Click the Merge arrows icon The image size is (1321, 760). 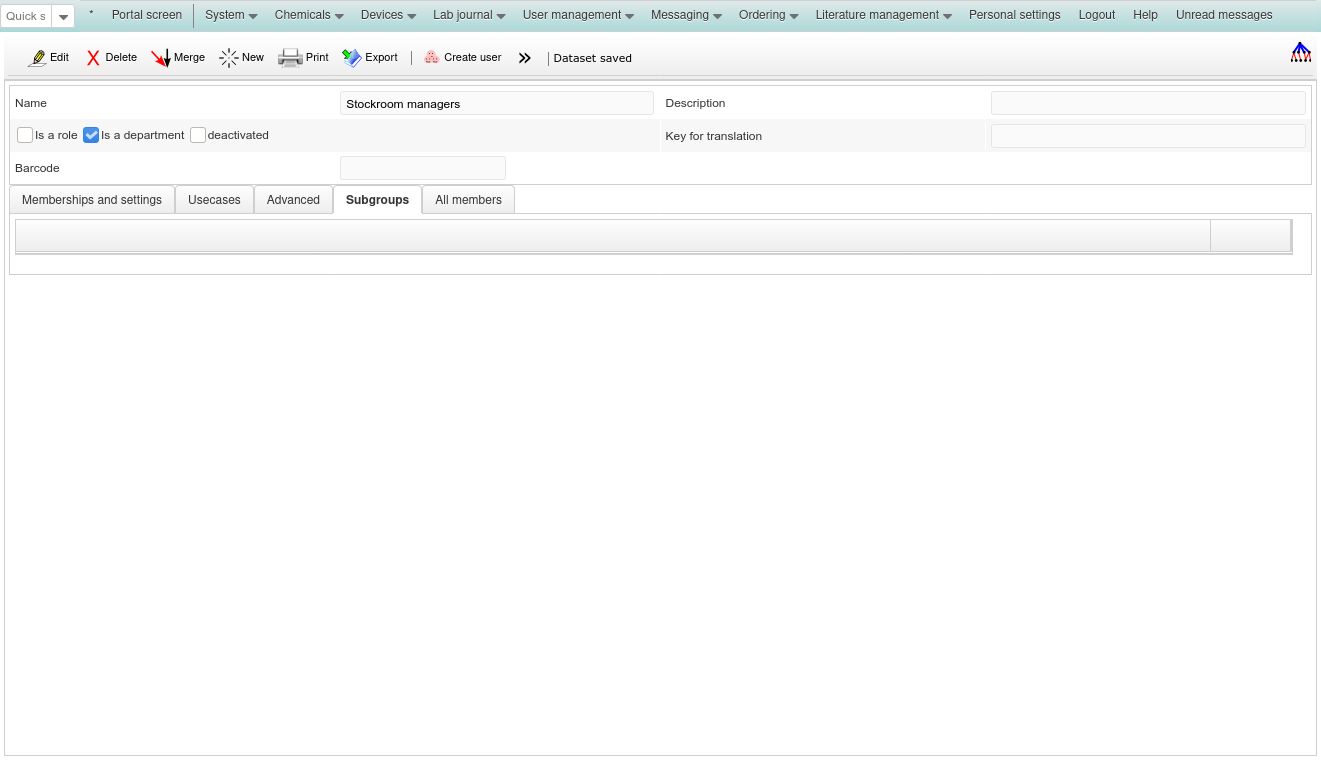click(x=161, y=58)
